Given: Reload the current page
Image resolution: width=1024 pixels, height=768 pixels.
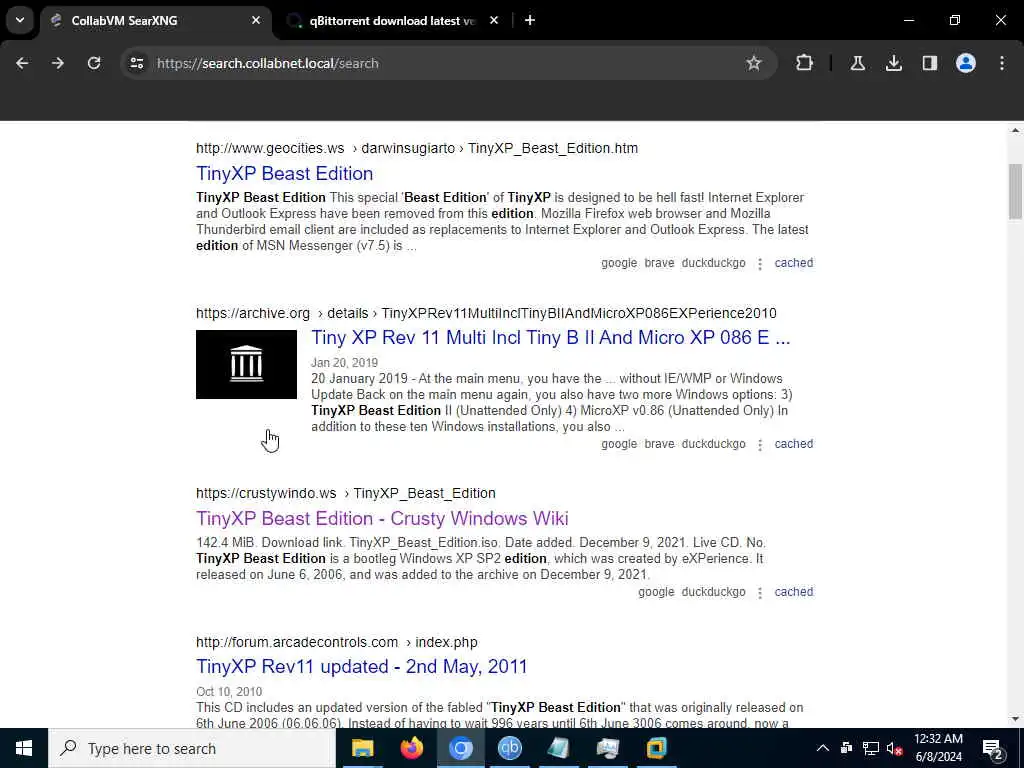Looking at the screenshot, I should 94,63.
